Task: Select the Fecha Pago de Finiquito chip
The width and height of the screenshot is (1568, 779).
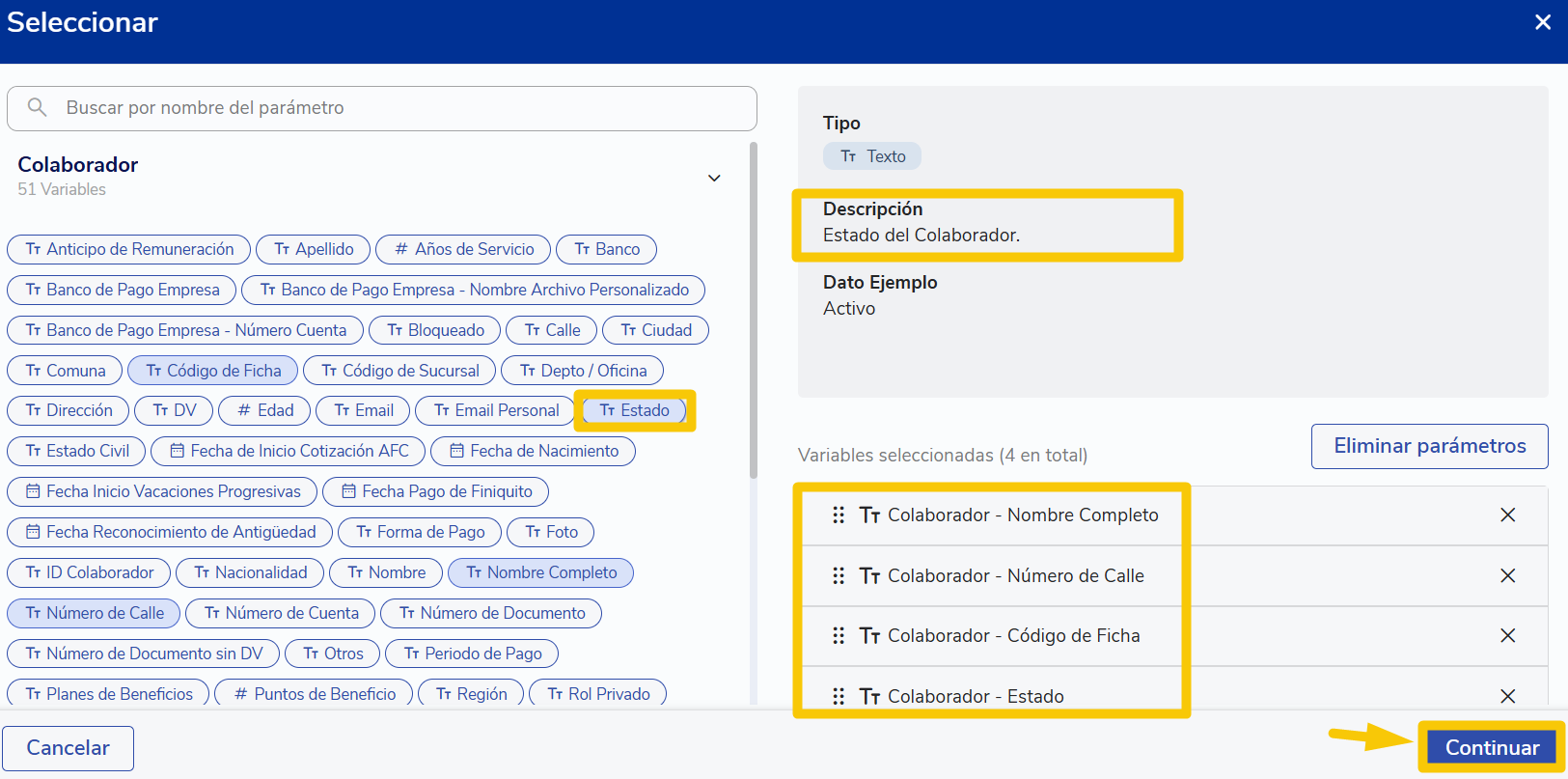Action: pyautogui.click(x=436, y=491)
